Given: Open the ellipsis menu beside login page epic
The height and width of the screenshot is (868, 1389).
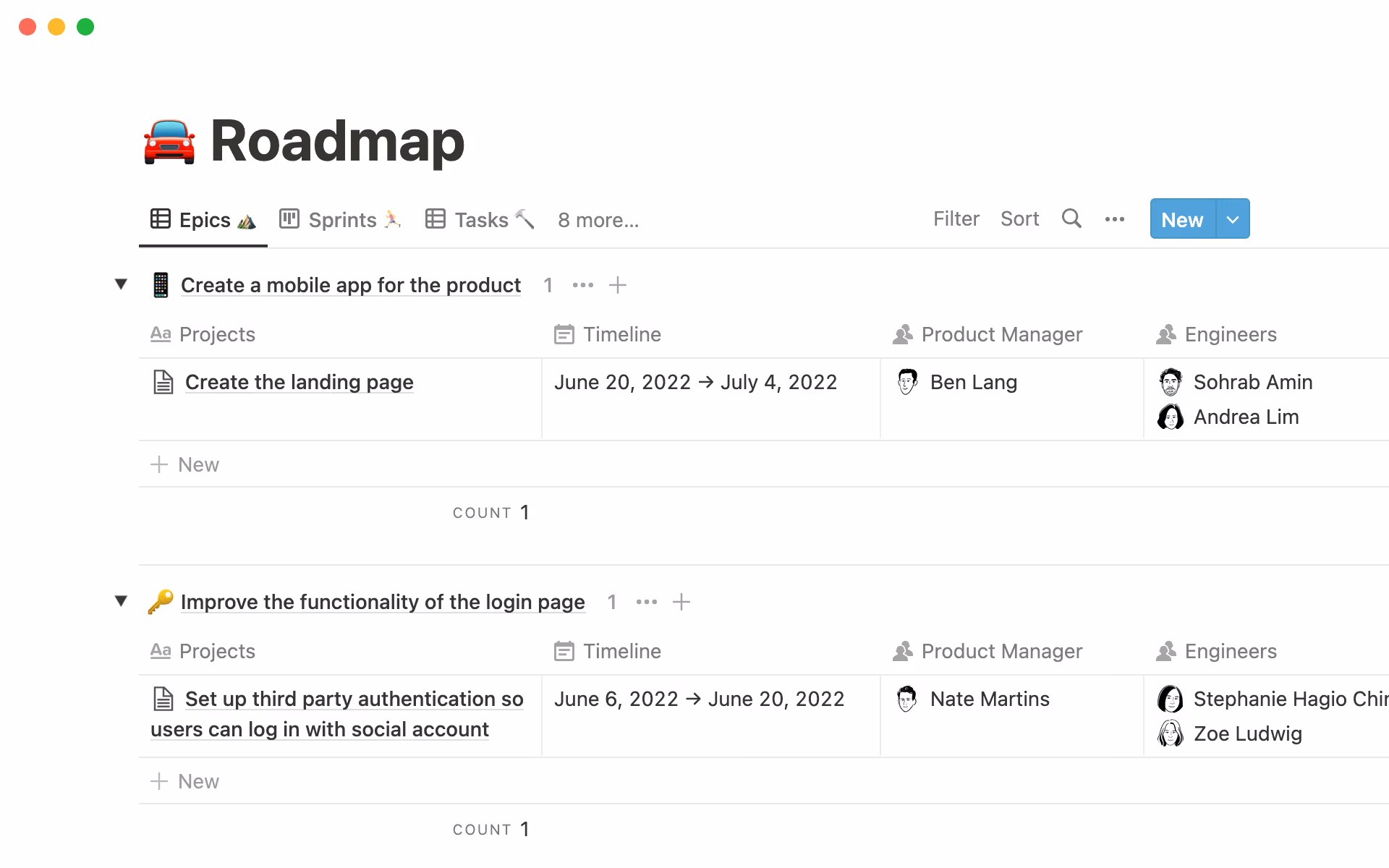Looking at the screenshot, I should click(646, 602).
